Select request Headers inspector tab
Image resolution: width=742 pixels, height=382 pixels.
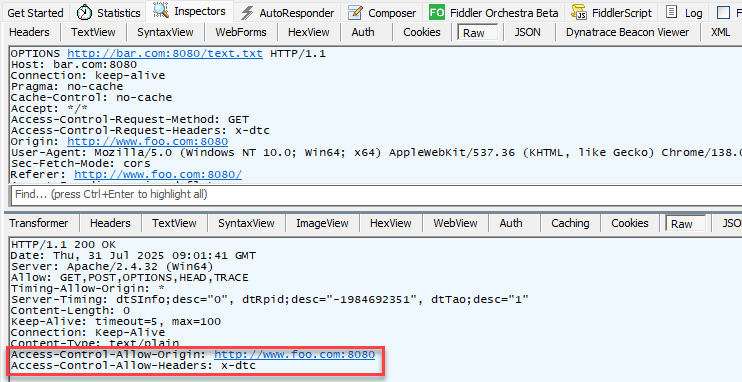(29, 32)
